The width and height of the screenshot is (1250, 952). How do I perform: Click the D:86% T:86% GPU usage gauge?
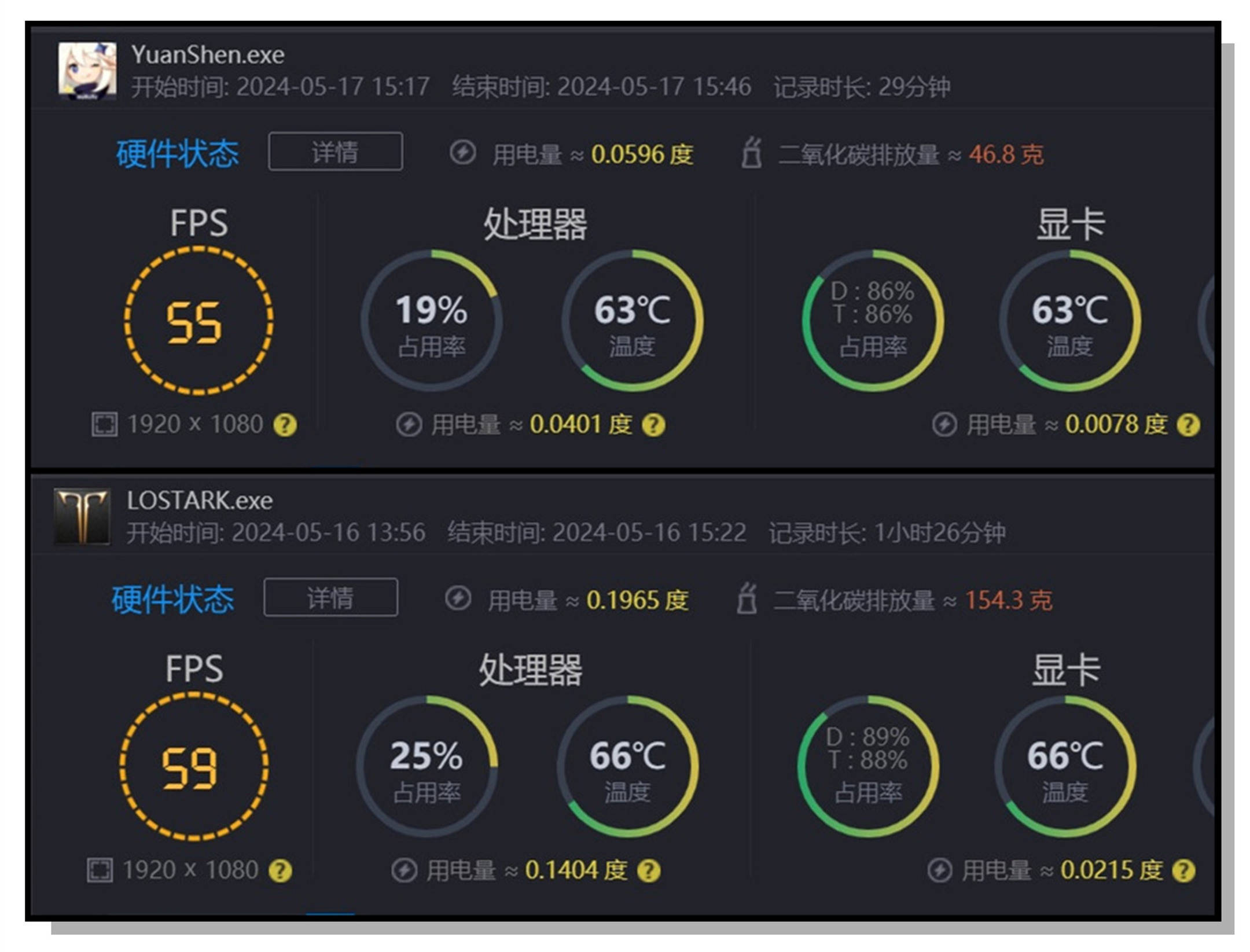[x=873, y=321]
